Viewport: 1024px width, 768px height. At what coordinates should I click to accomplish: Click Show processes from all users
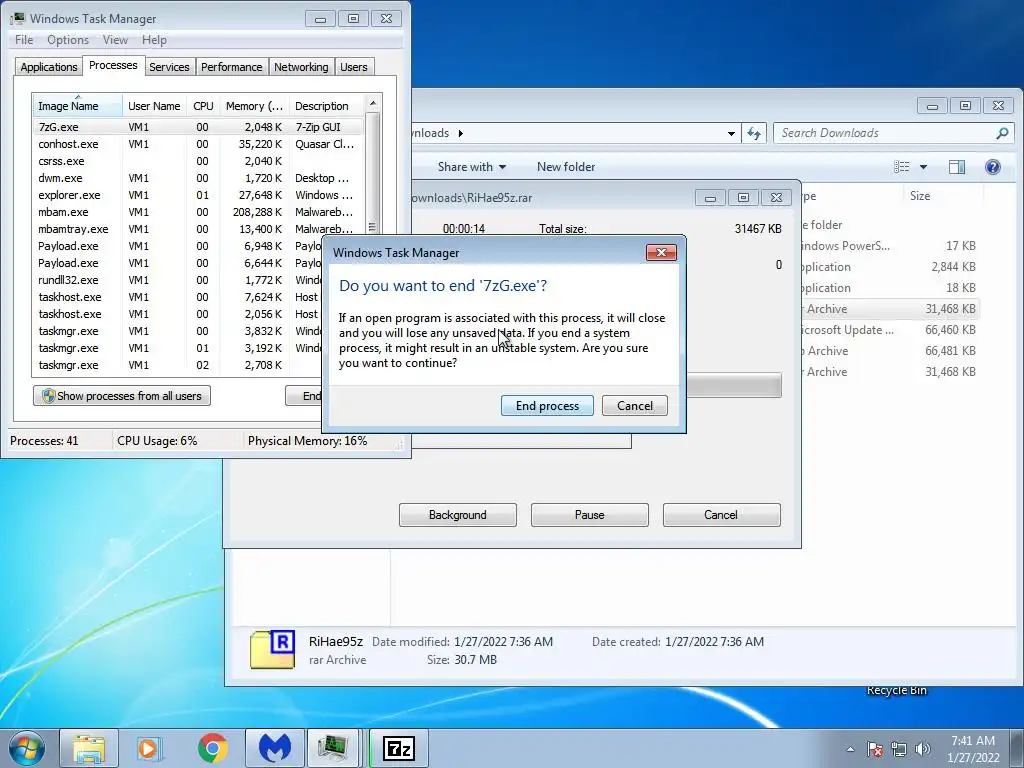pyautogui.click(x=122, y=396)
